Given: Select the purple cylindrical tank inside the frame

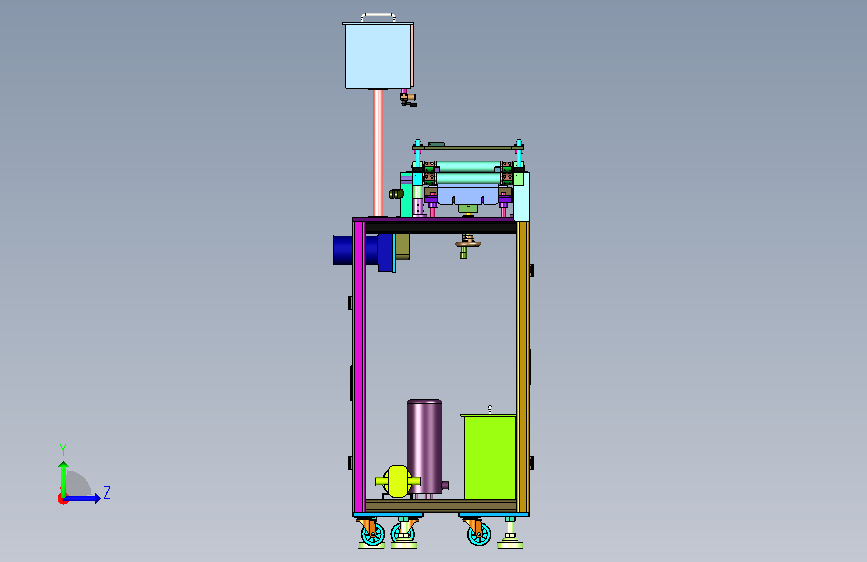Looking at the screenshot, I should [x=424, y=448].
